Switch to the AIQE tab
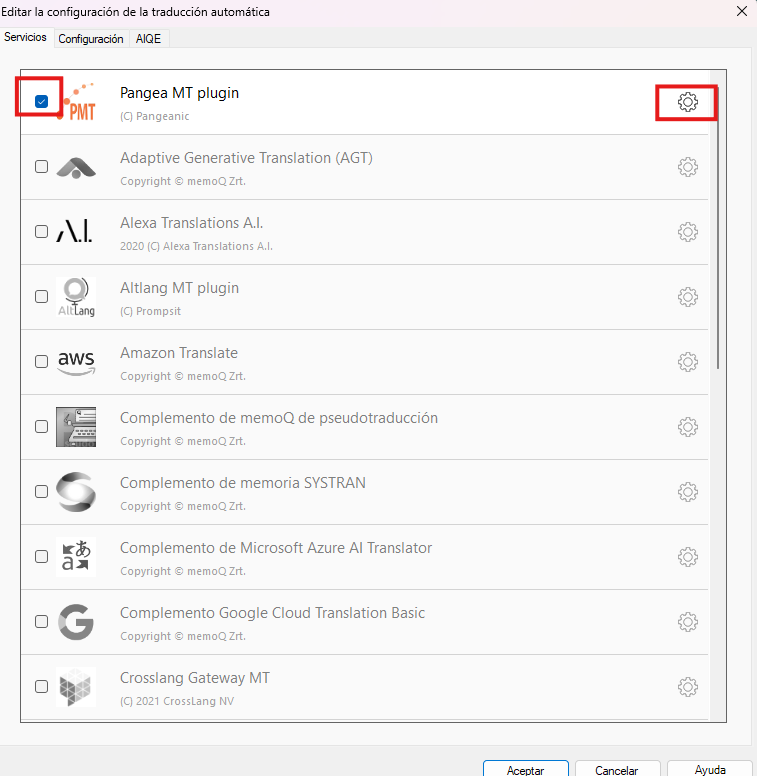 (x=148, y=39)
